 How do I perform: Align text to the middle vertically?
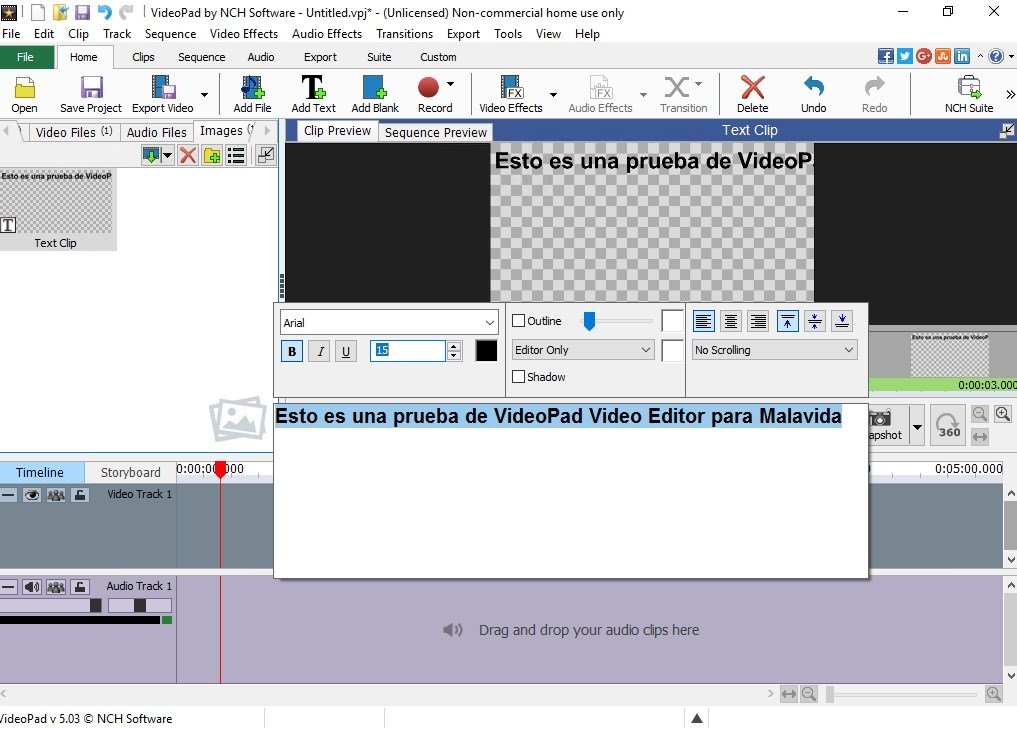click(815, 320)
